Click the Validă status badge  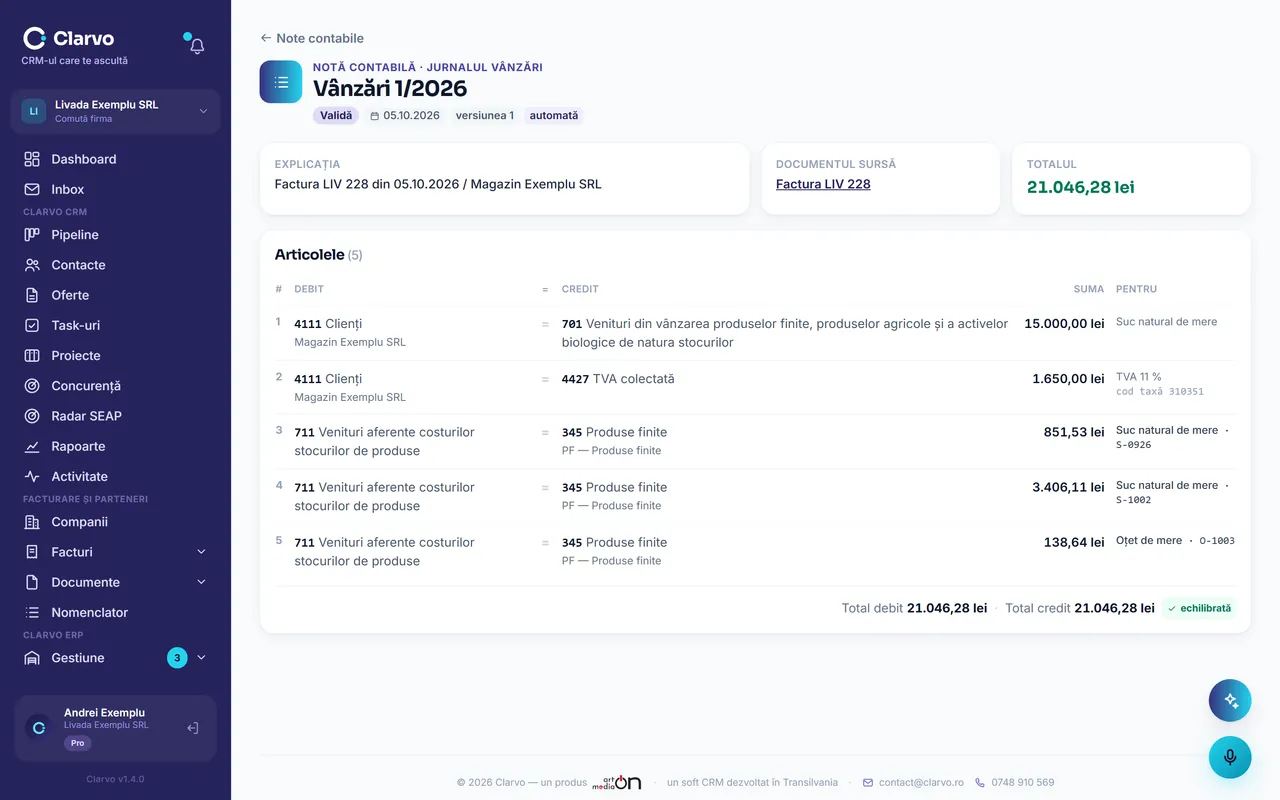(x=336, y=115)
